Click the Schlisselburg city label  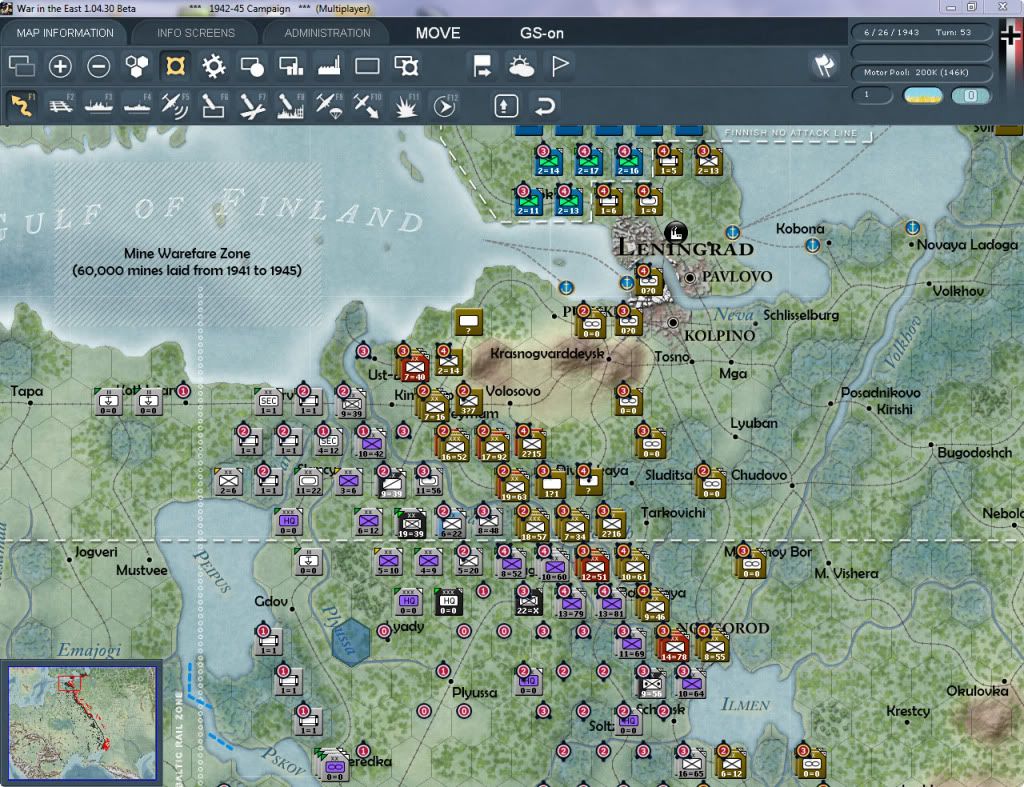[x=801, y=315]
